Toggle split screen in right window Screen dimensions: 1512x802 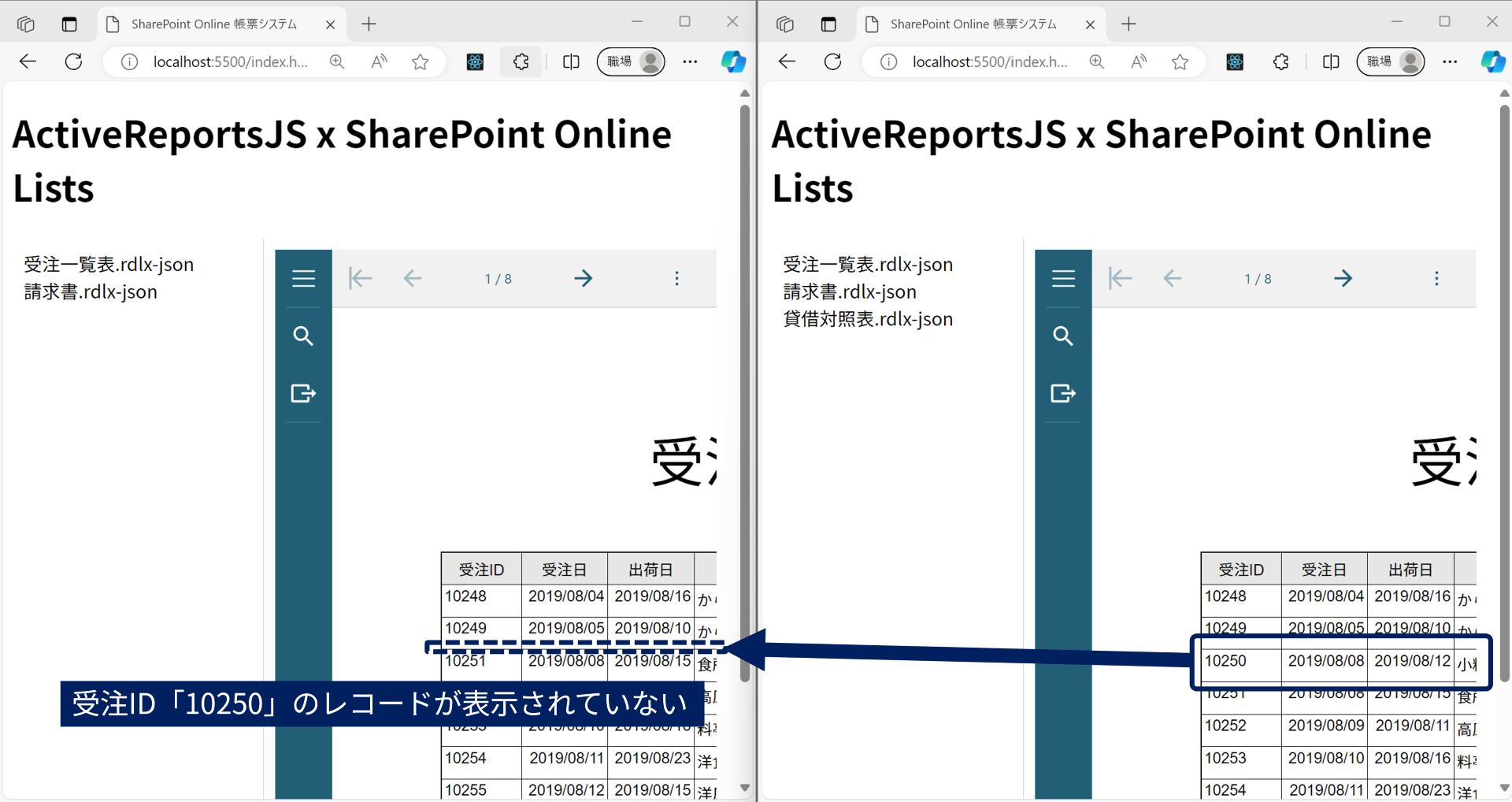tap(1331, 61)
